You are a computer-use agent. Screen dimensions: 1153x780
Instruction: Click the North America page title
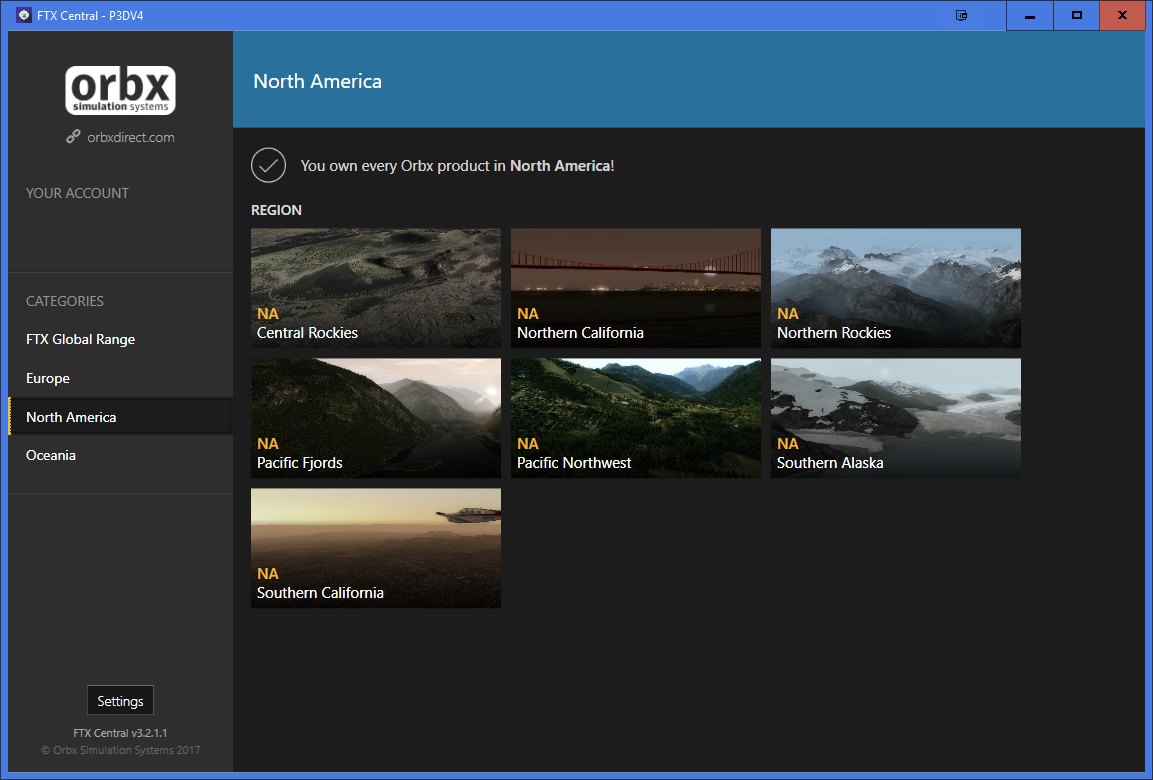pos(318,81)
